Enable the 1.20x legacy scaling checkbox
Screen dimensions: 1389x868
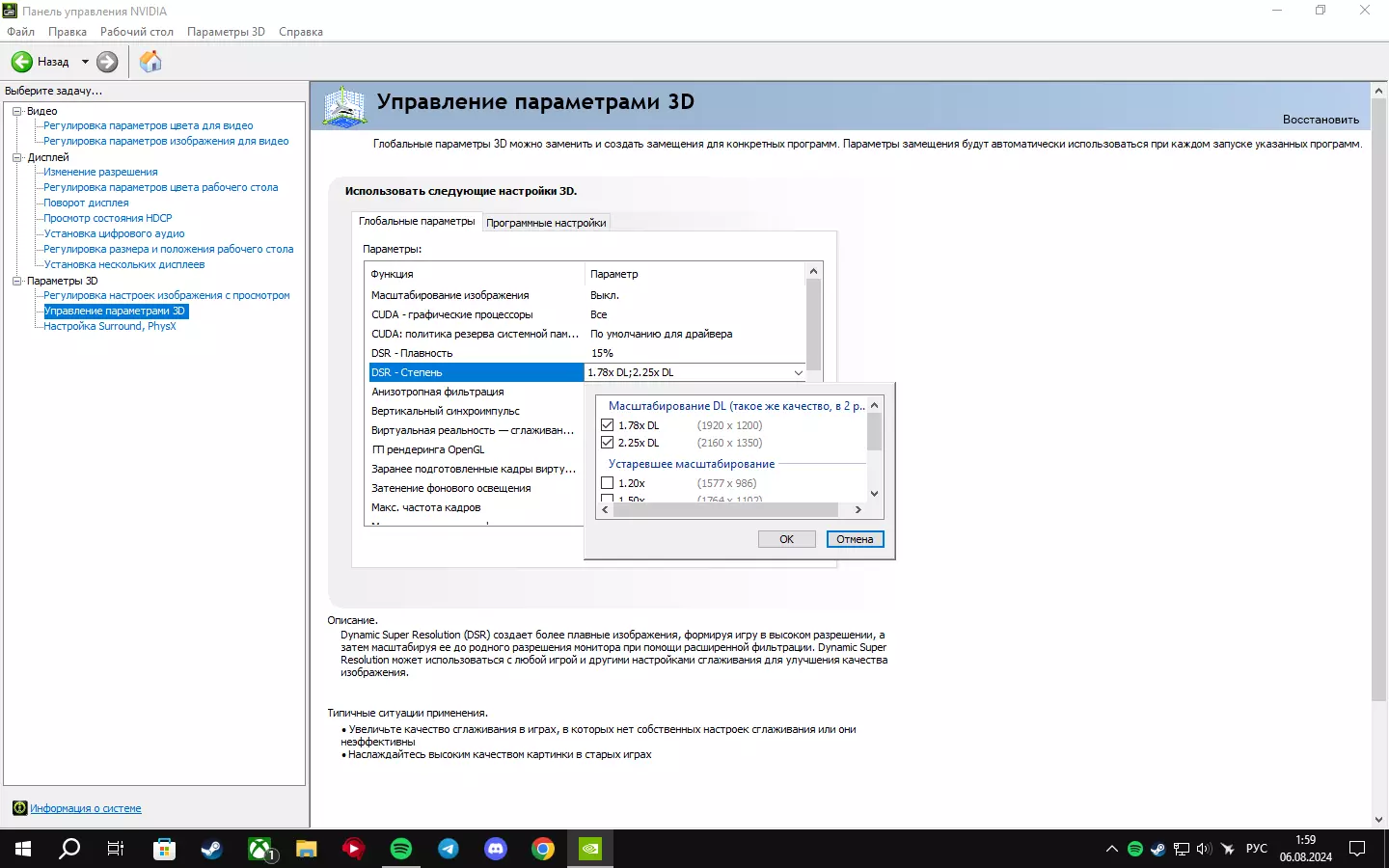[x=607, y=483]
